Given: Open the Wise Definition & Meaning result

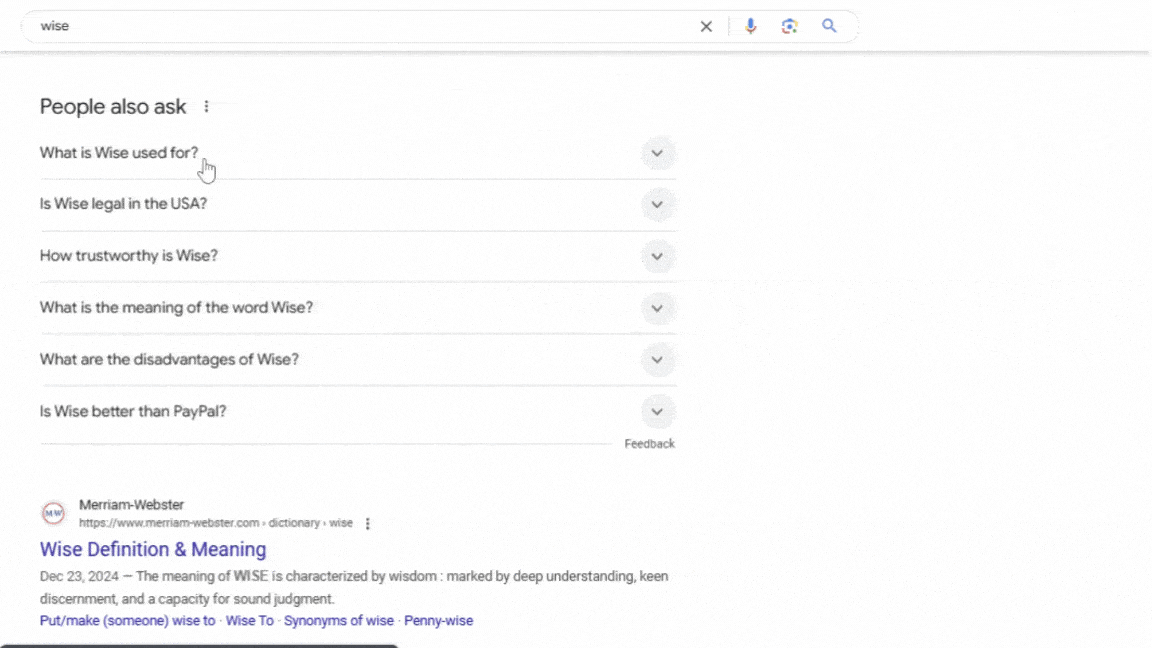Looking at the screenshot, I should pyautogui.click(x=153, y=549).
